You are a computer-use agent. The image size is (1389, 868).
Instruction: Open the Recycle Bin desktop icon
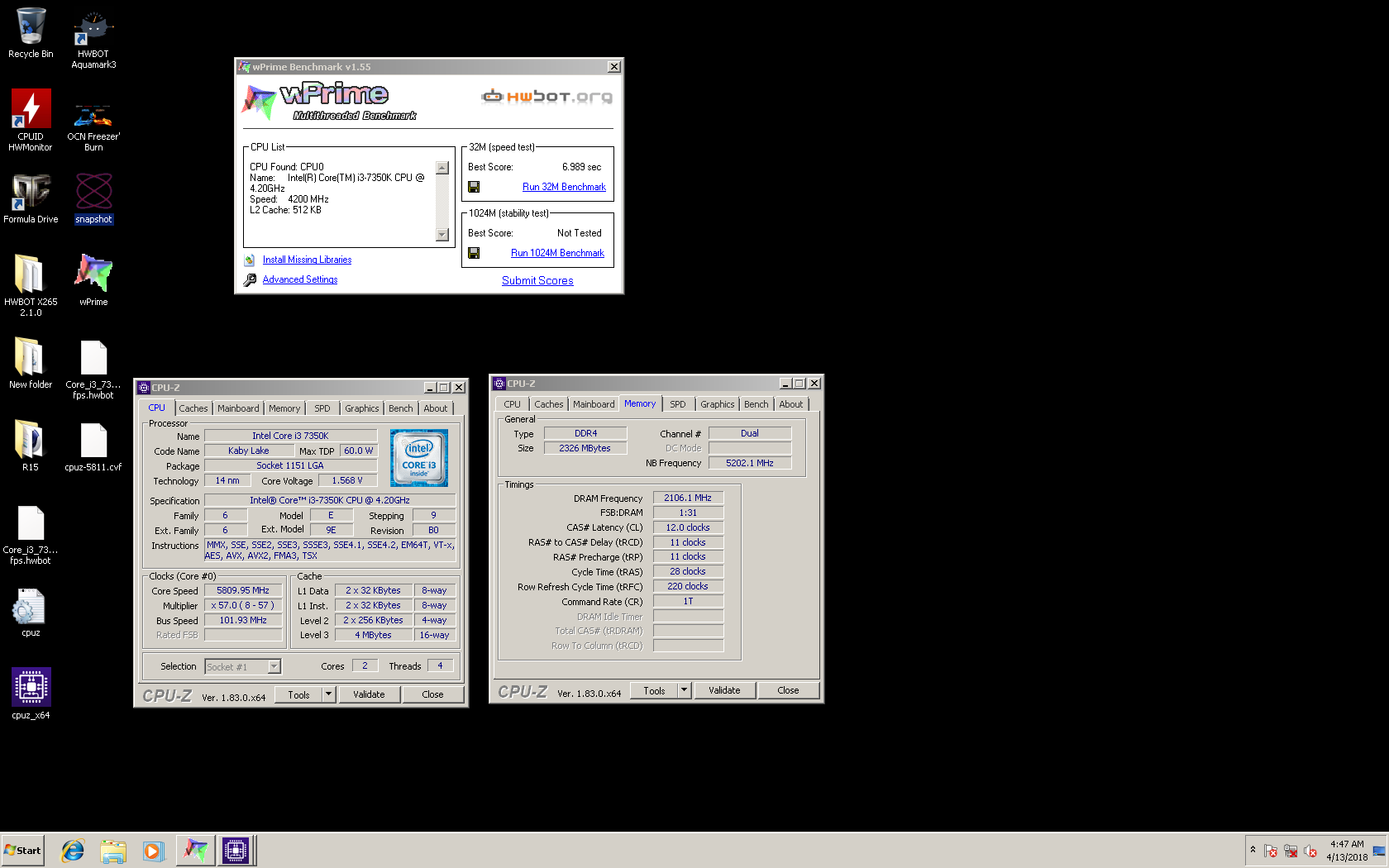point(31,33)
